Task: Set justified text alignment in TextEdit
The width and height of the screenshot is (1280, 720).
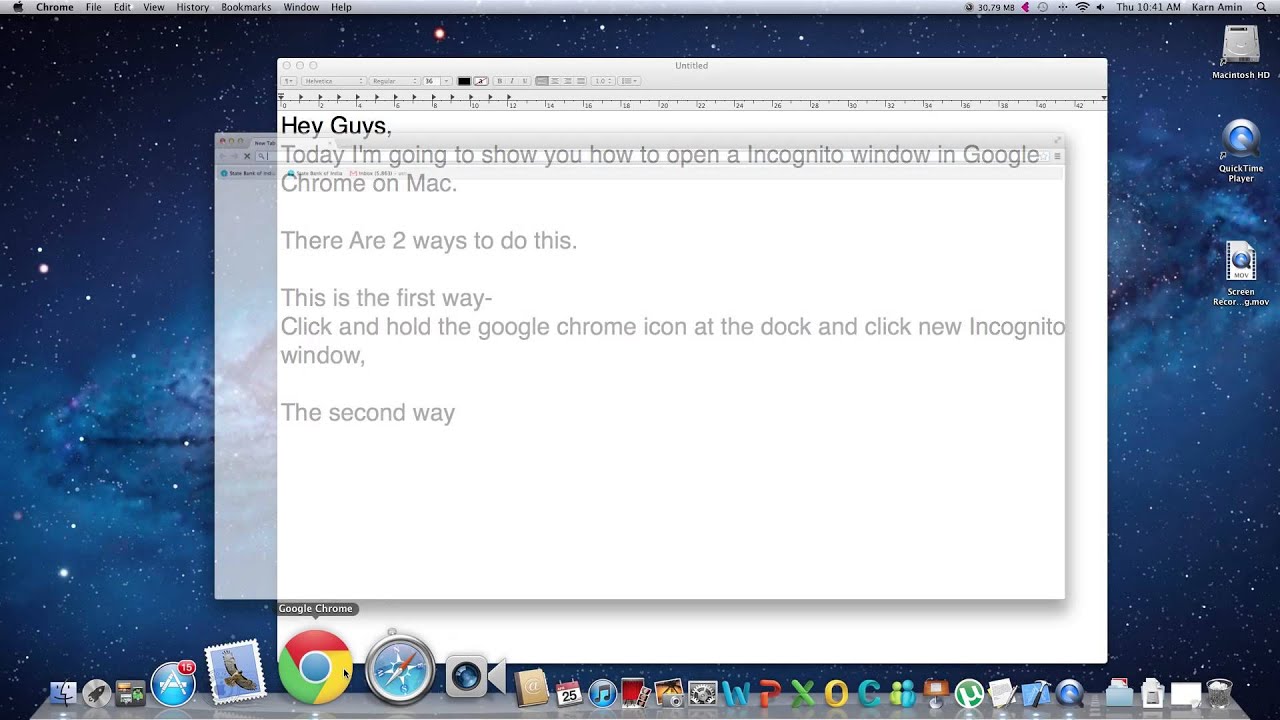Action: pos(581,81)
